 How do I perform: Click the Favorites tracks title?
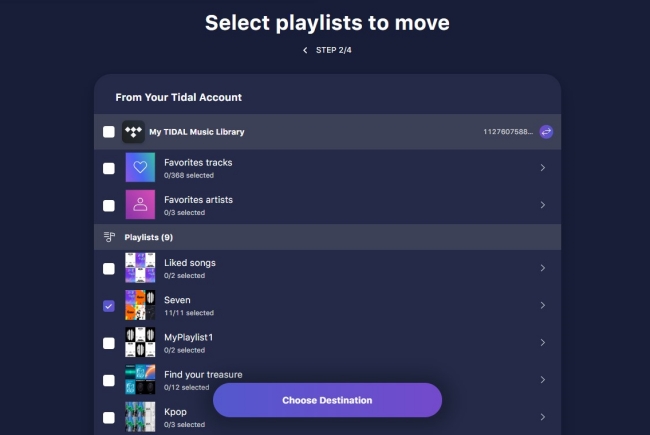[x=198, y=163]
